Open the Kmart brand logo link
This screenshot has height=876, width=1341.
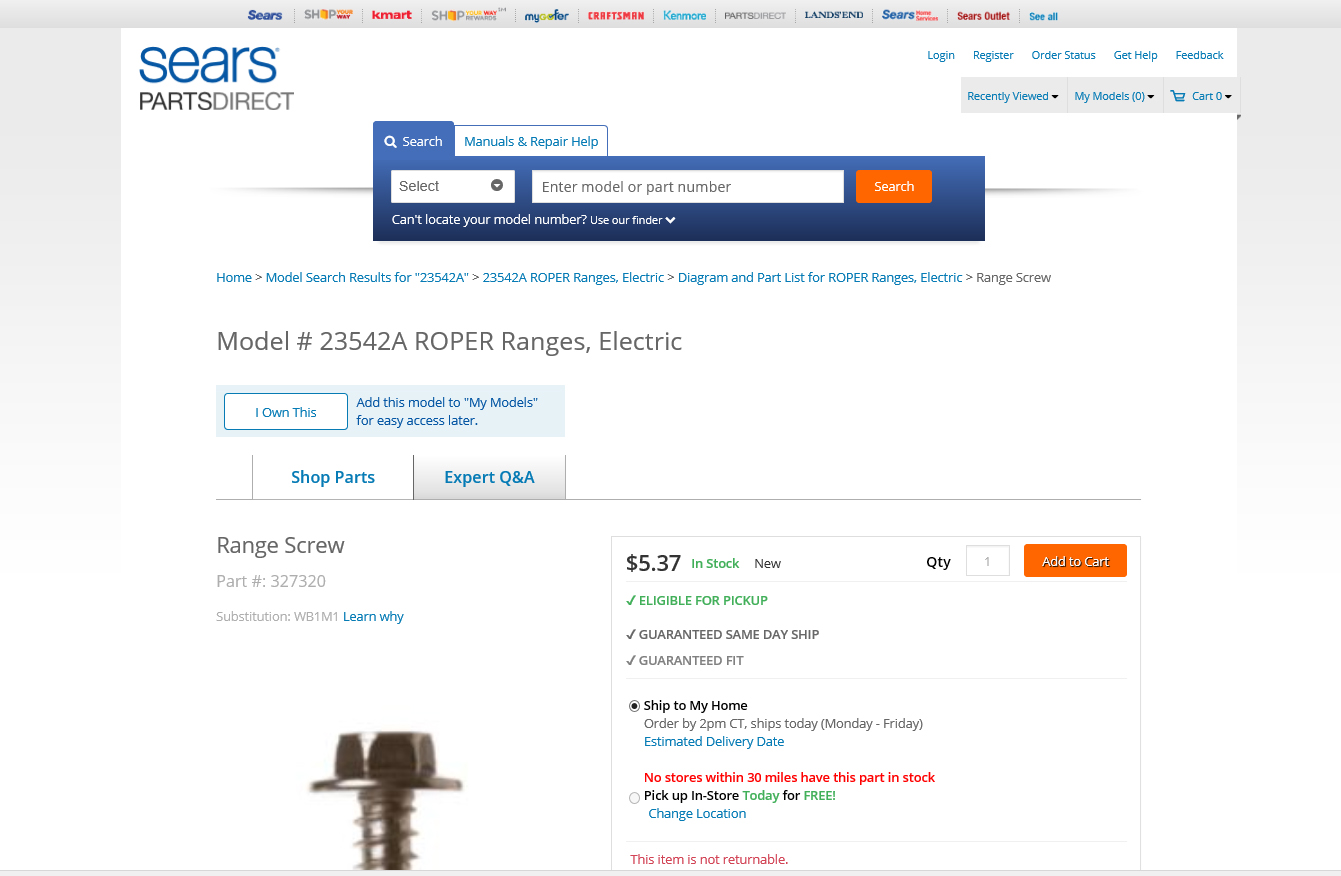(392, 15)
